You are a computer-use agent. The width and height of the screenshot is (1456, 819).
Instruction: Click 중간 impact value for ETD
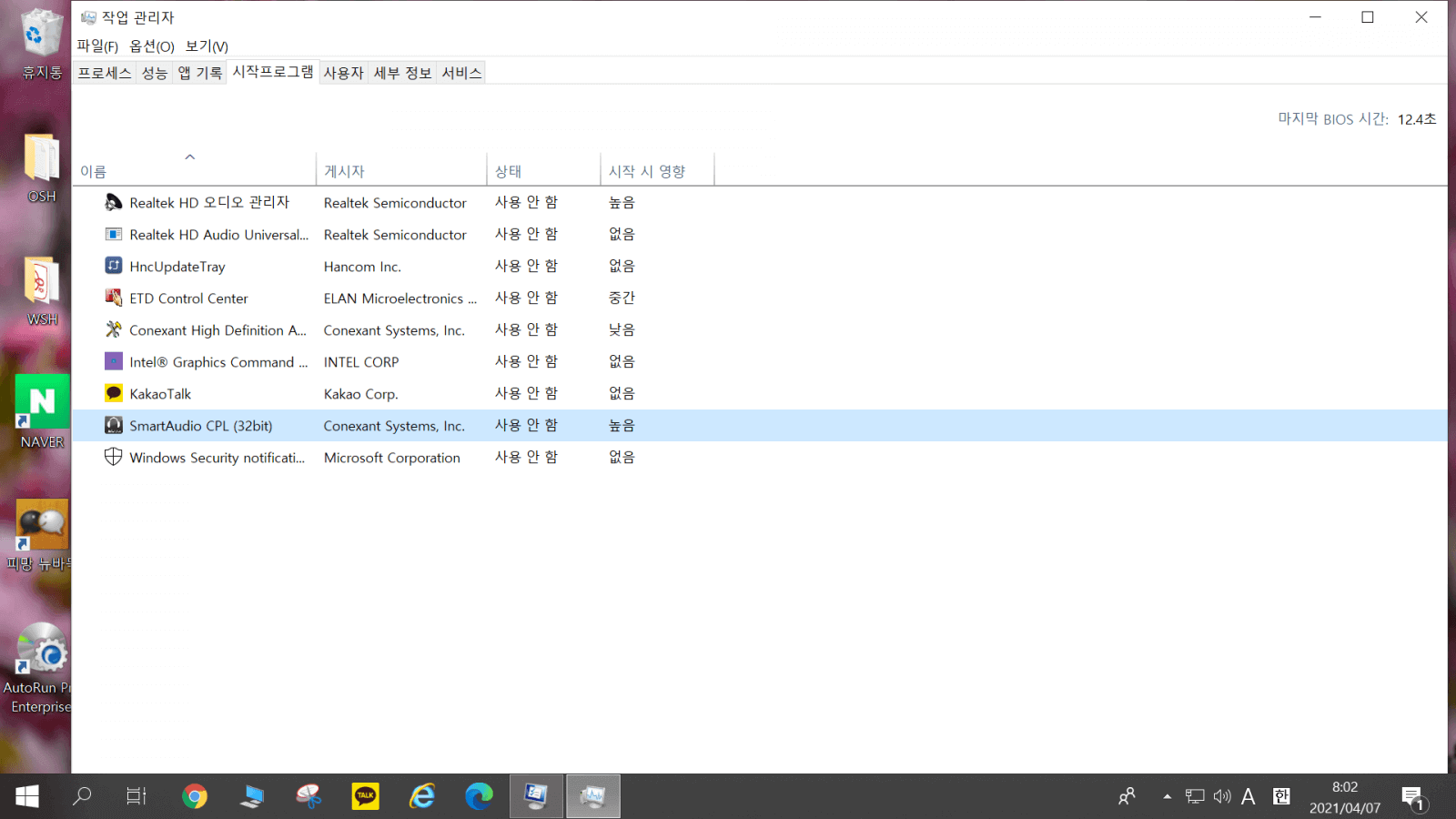622,298
